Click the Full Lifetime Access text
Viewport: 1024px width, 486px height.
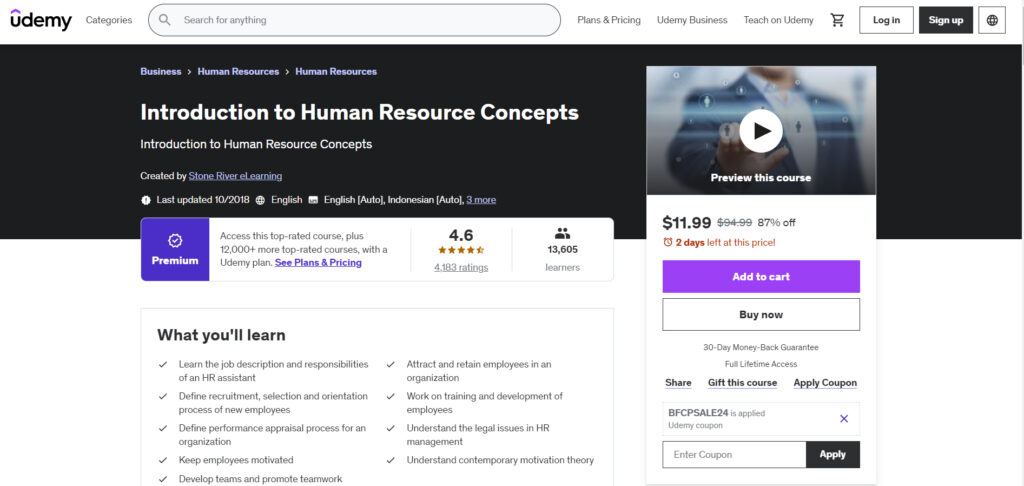[761, 364]
